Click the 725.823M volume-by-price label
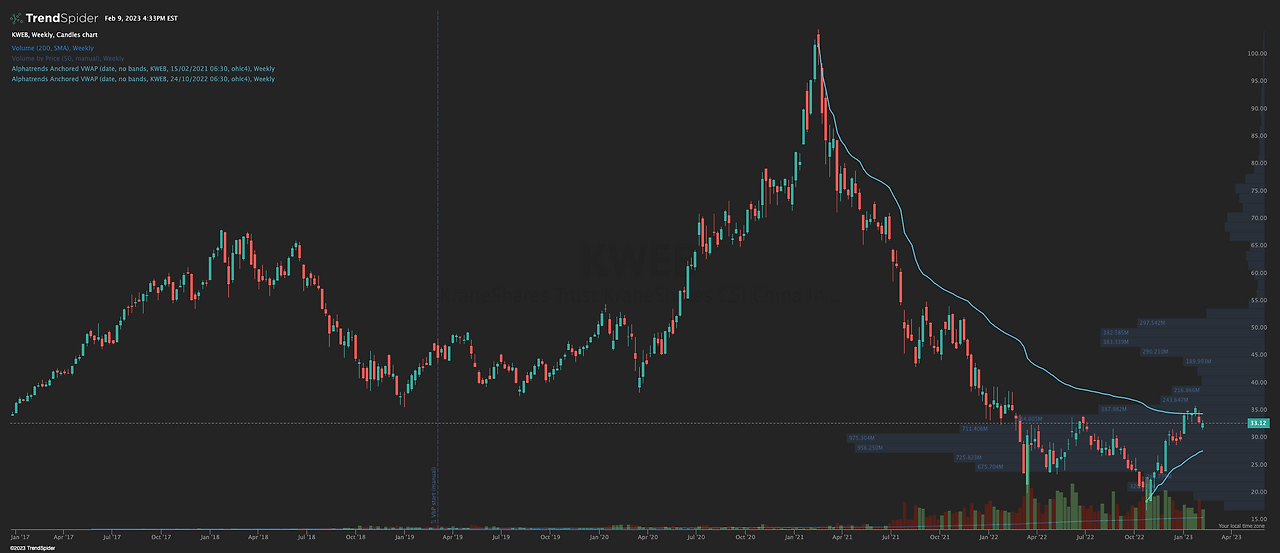This screenshot has height=553, width=1280. (969, 457)
